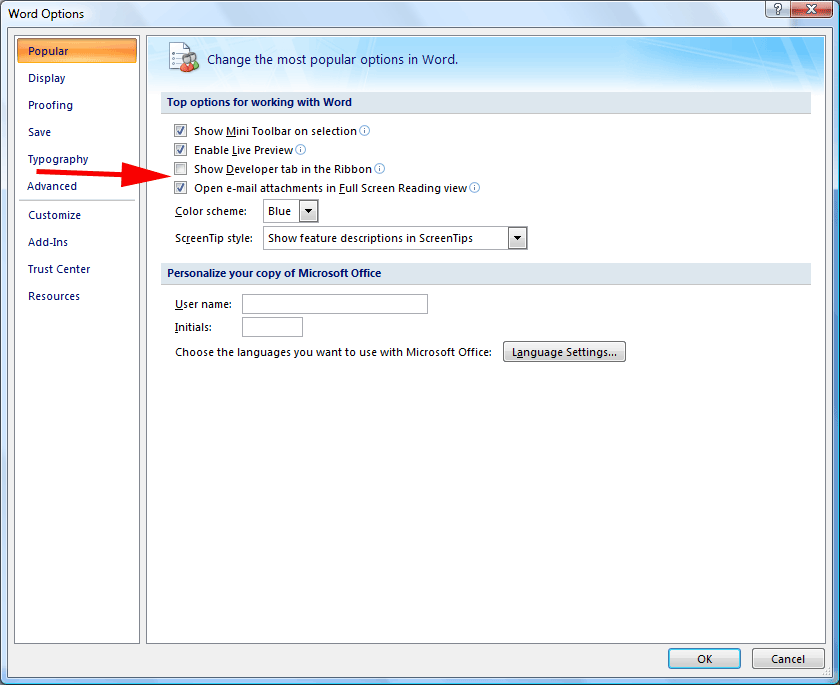
Task: Open the Trust Center settings
Action: click(x=59, y=269)
